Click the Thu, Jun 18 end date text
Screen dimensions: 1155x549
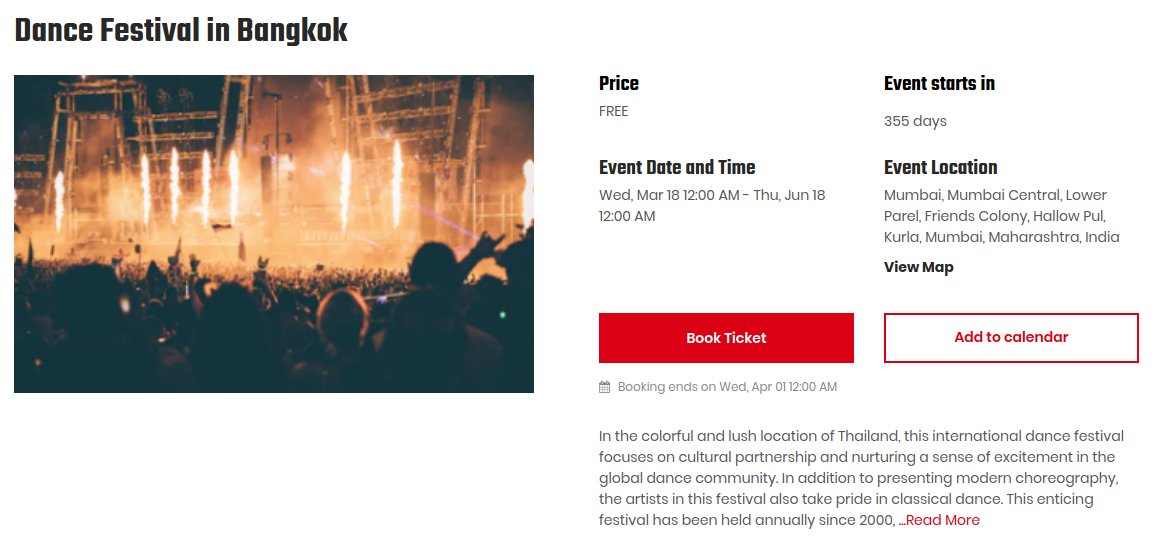(x=789, y=195)
